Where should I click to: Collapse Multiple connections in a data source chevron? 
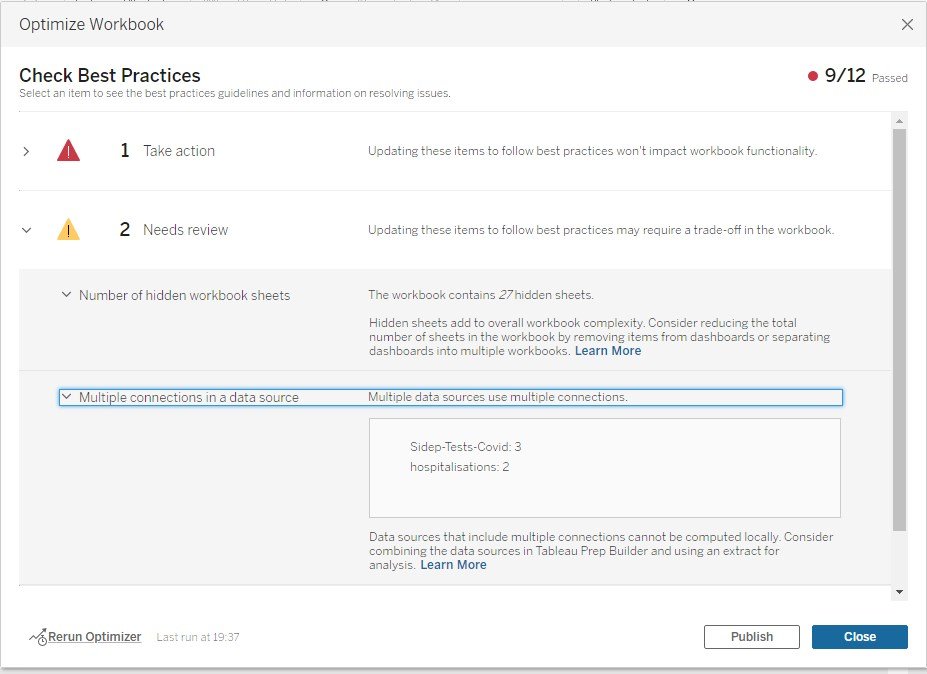click(66, 397)
